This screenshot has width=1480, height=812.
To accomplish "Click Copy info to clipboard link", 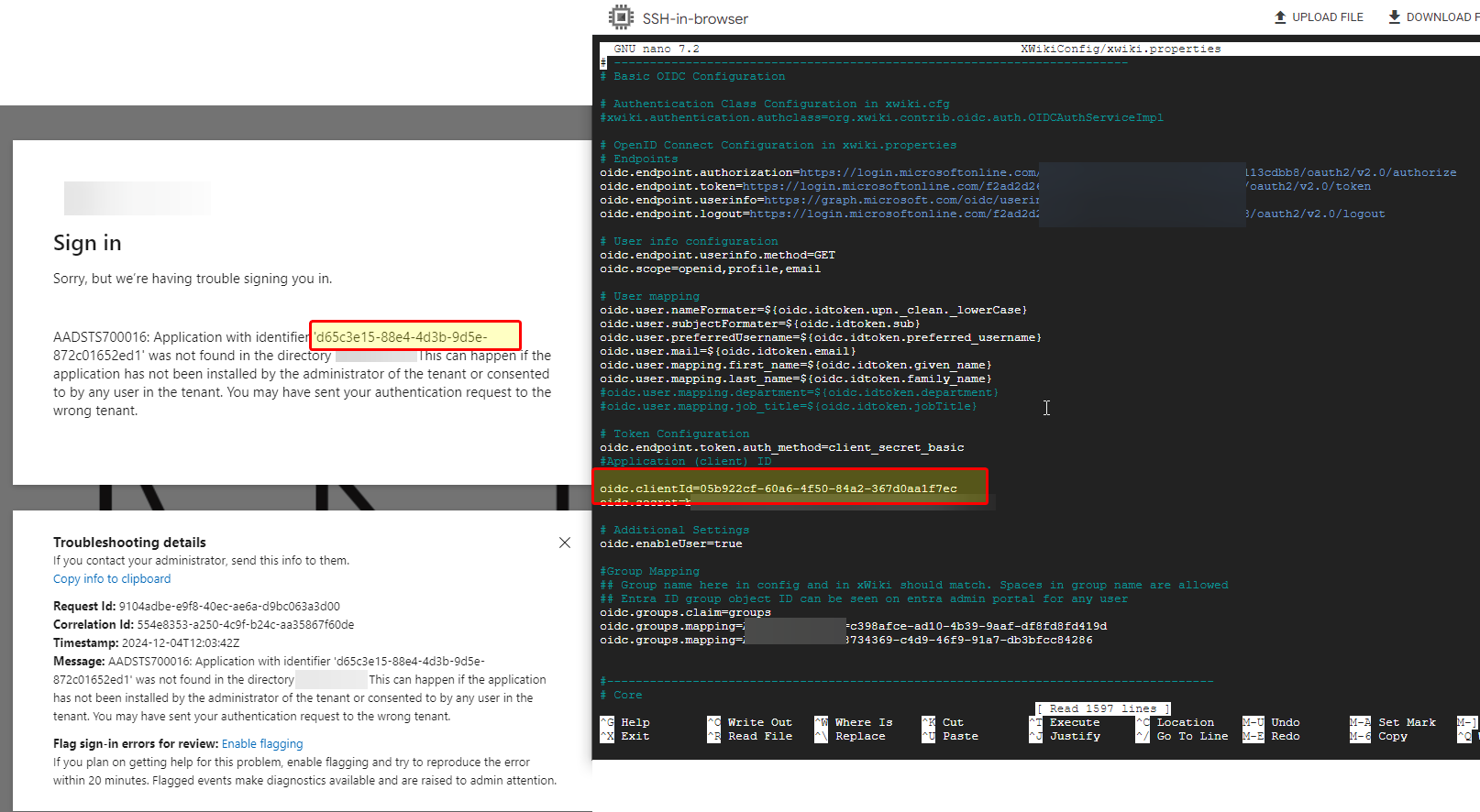I will [112, 579].
